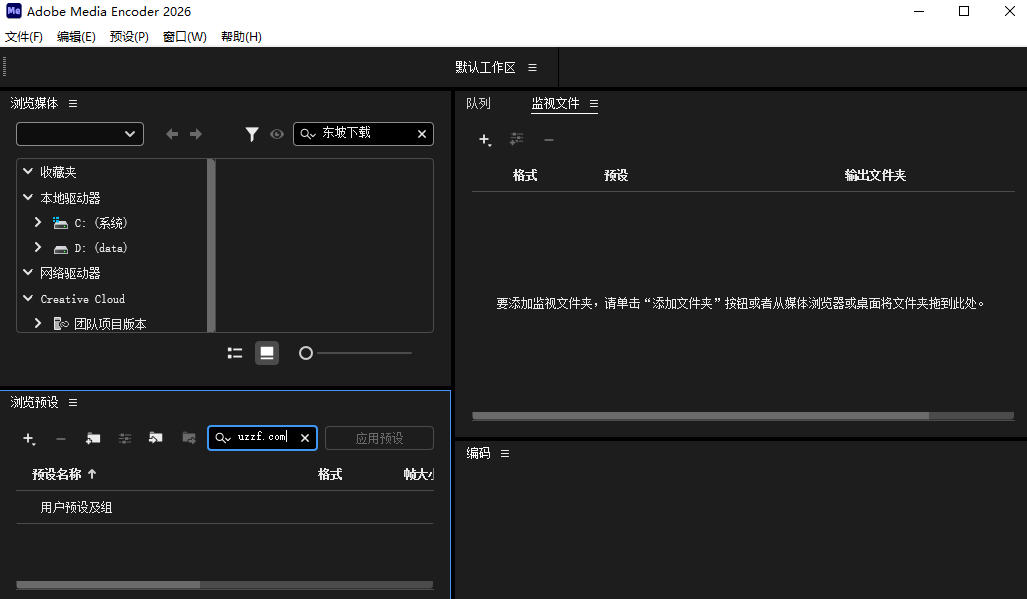Click the watch folders horizontal scrollbar
This screenshot has width=1027, height=599.
743,416
